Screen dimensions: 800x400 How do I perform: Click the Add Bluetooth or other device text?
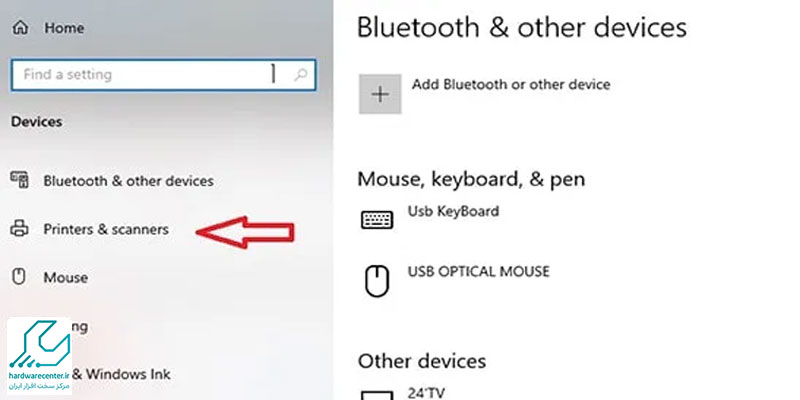(x=510, y=85)
